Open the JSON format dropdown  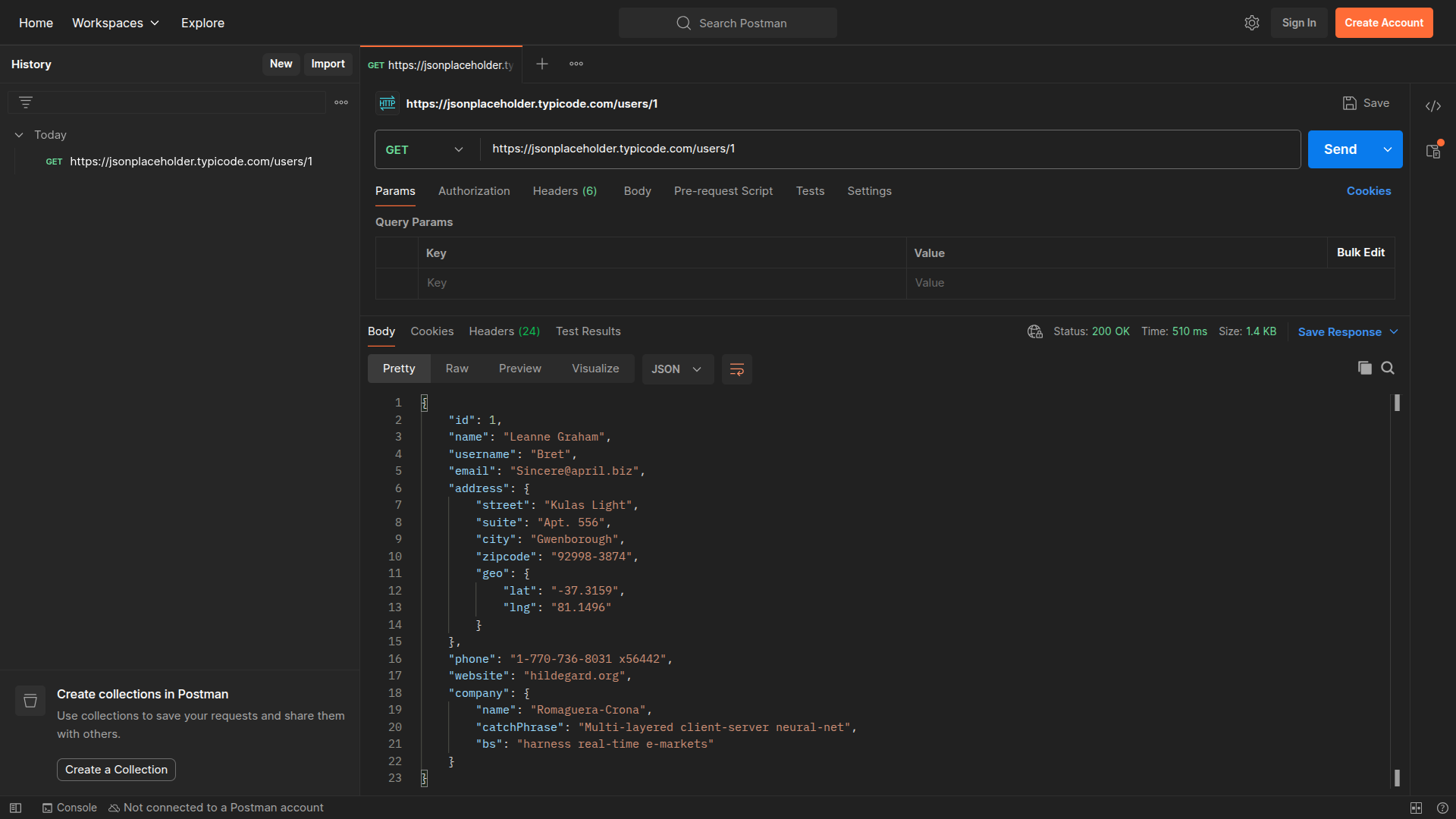(x=677, y=369)
